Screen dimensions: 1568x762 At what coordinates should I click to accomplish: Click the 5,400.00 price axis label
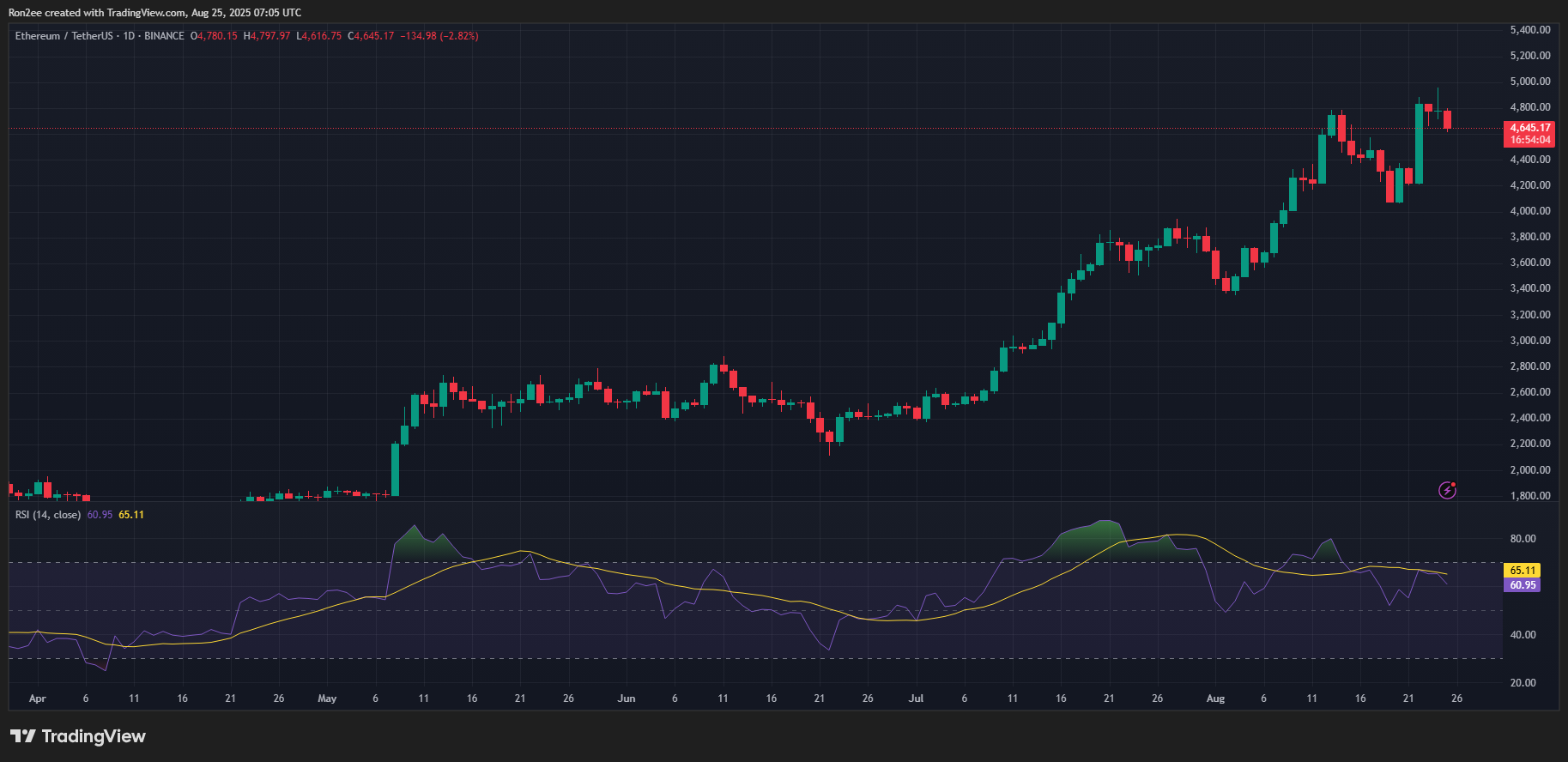[1529, 30]
